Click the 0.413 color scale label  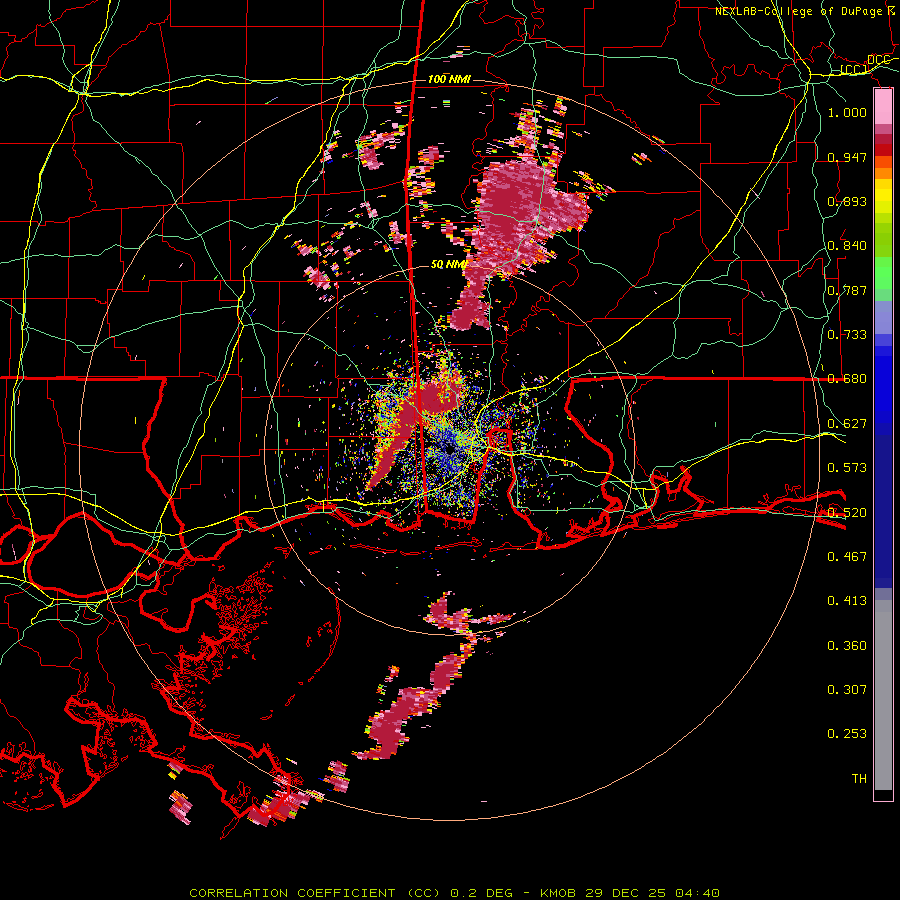pyautogui.click(x=847, y=601)
